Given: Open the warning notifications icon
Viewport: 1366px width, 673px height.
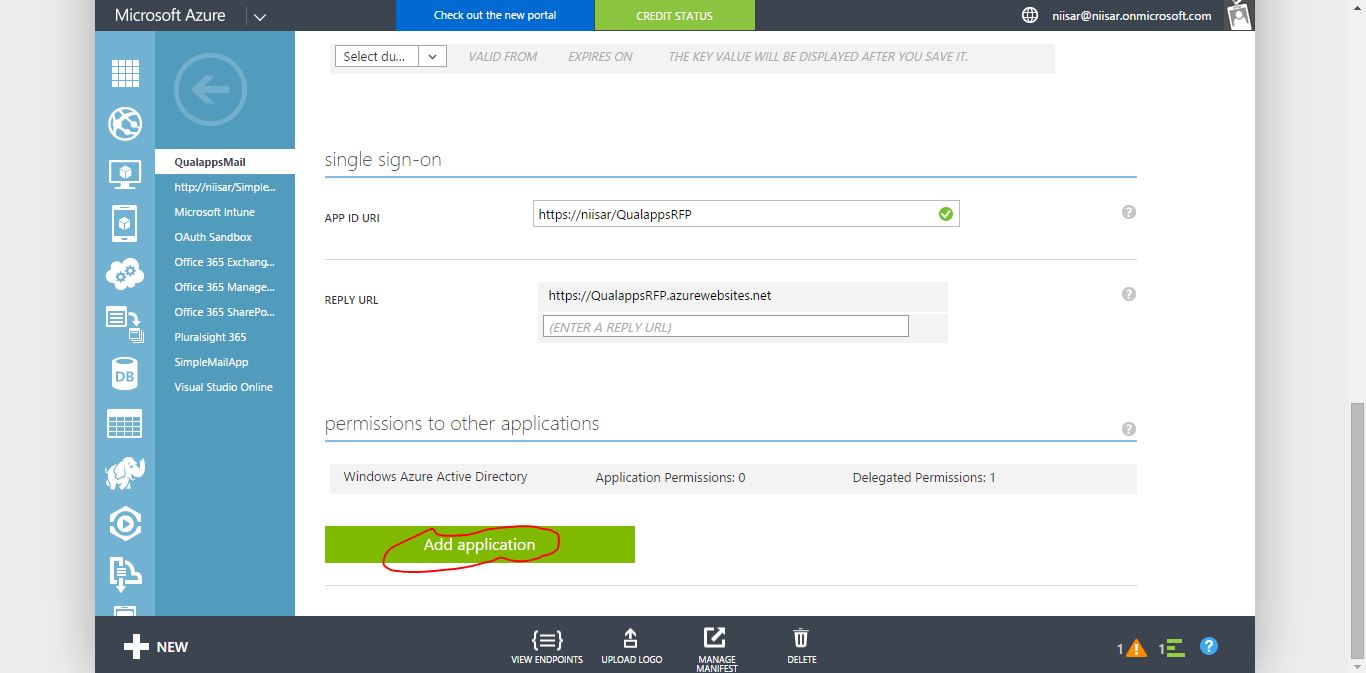Looking at the screenshot, I should tap(1136, 648).
